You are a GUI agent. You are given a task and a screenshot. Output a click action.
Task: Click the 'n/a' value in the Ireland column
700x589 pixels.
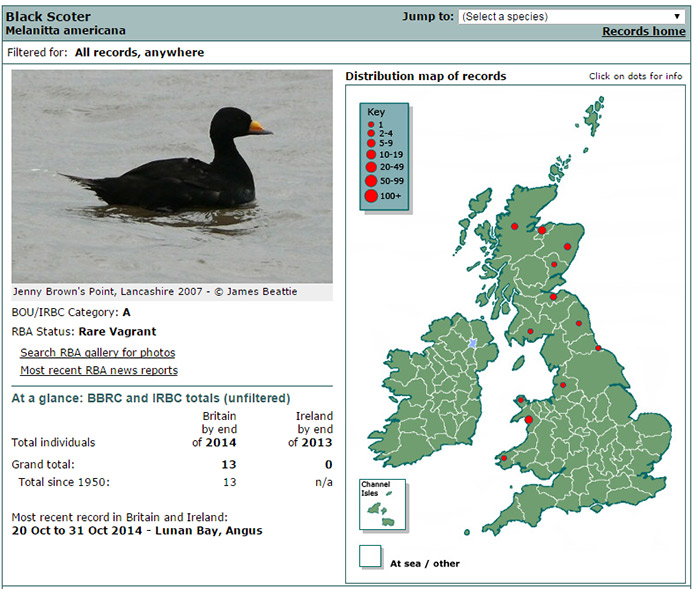coord(324,482)
